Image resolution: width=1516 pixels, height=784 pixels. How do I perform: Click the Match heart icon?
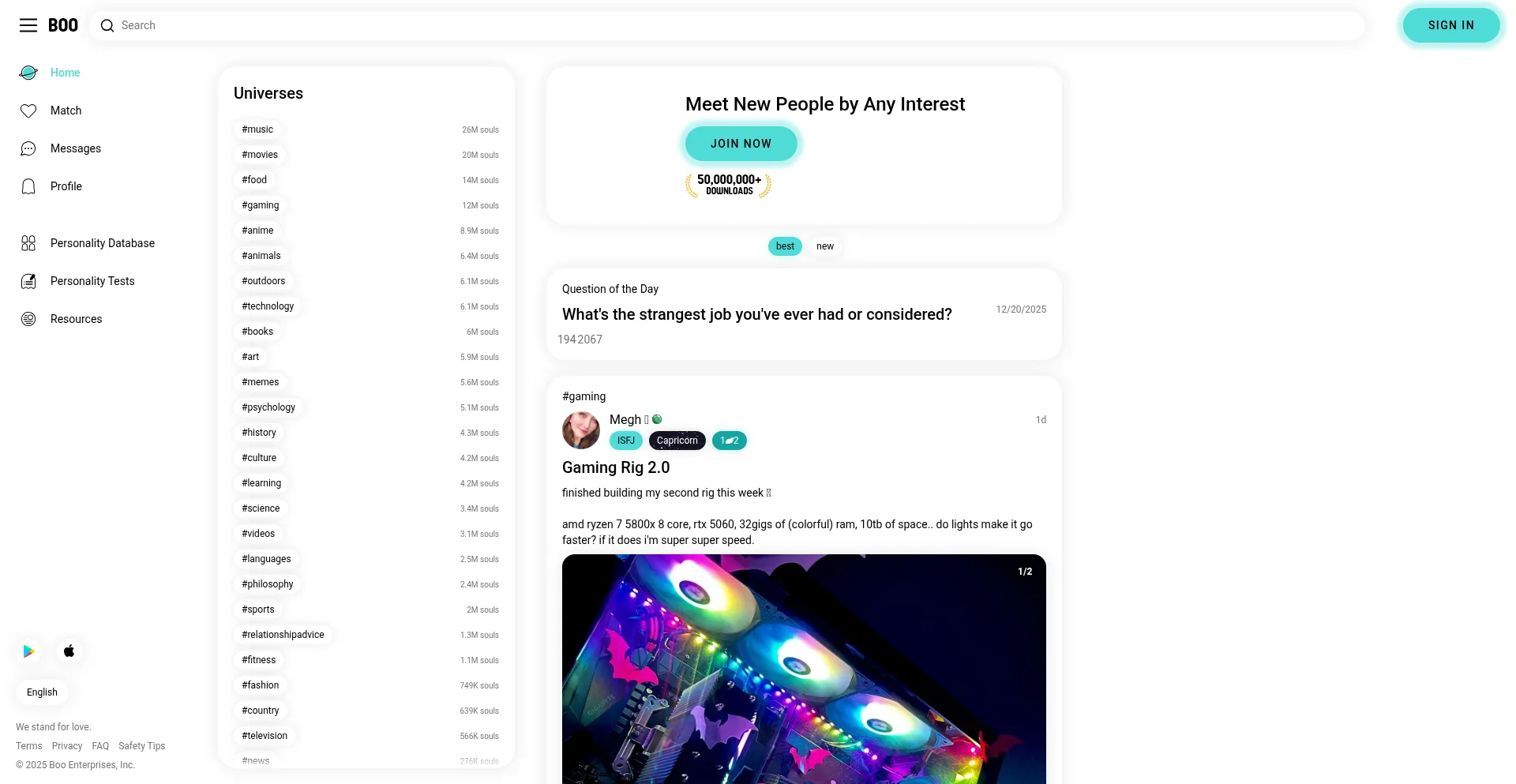28,111
